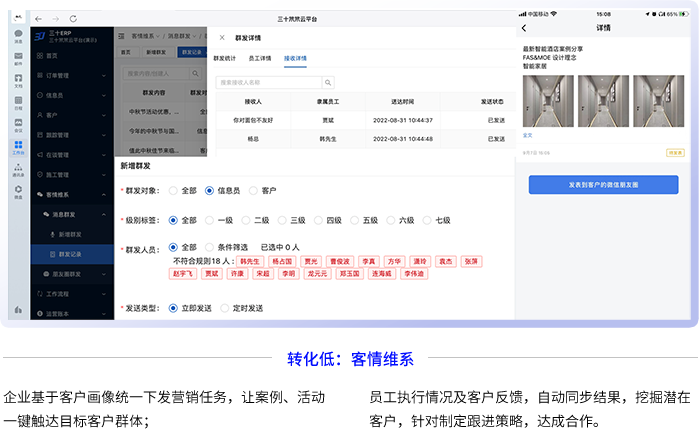Open 文档 icon in left icon bar

19,81
